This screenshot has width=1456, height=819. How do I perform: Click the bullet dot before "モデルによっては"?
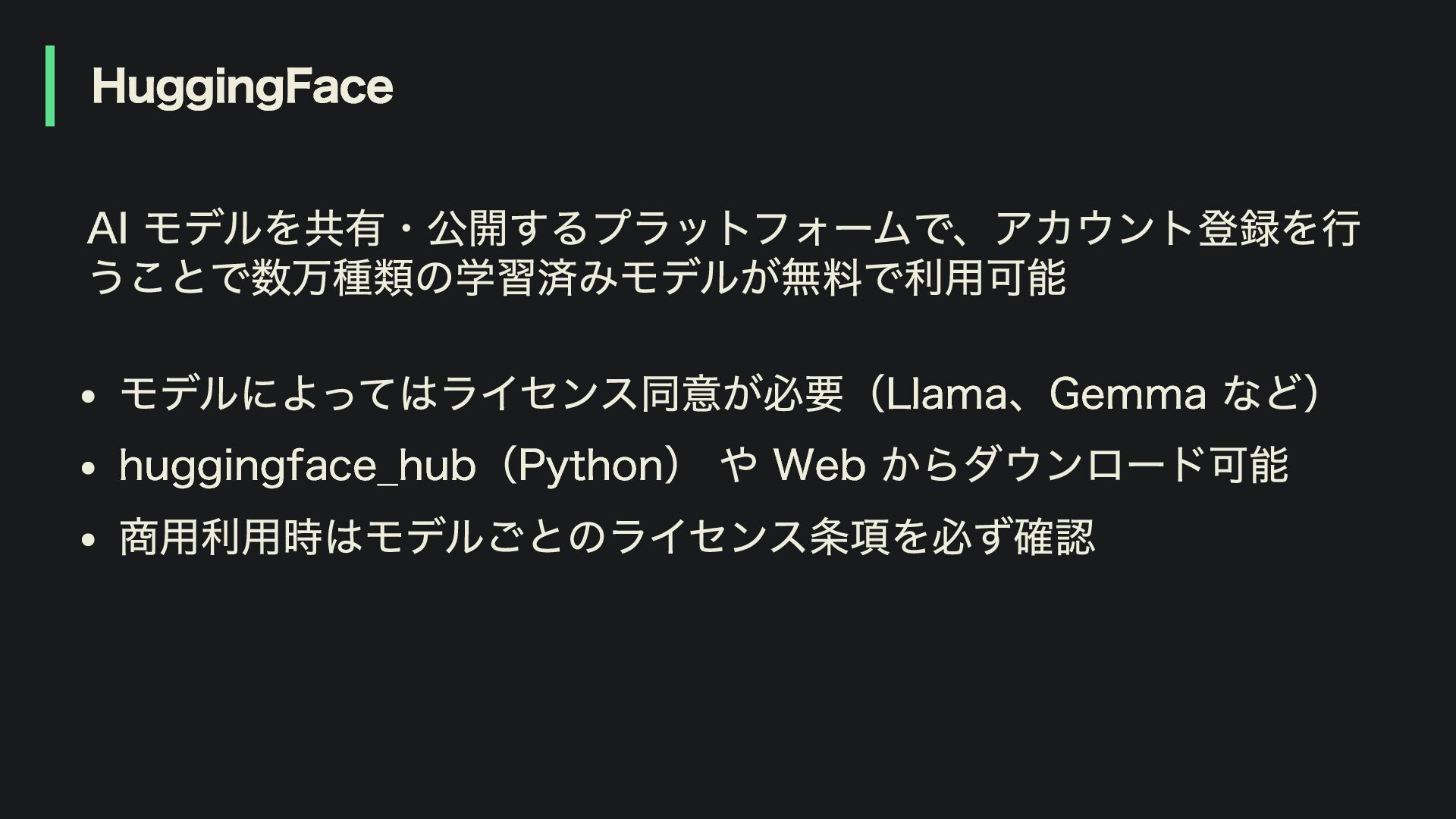tap(89, 397)
